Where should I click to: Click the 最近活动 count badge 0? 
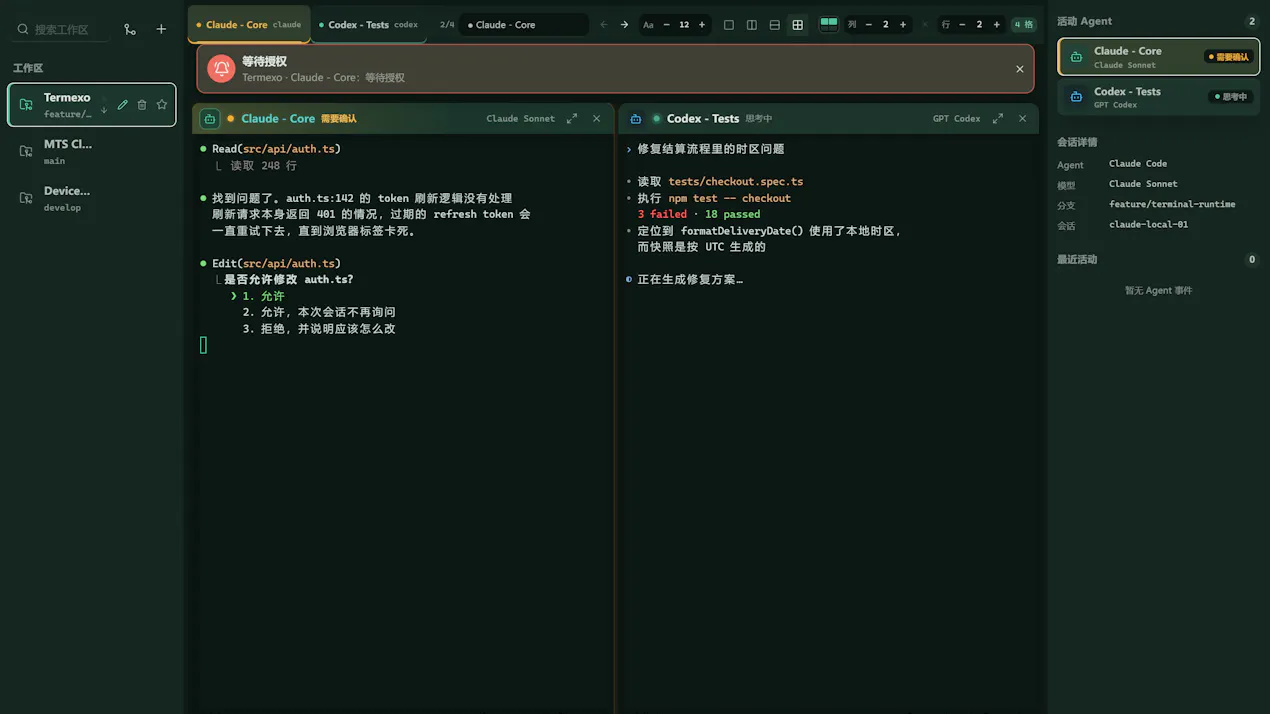[x=1252, y=259]
